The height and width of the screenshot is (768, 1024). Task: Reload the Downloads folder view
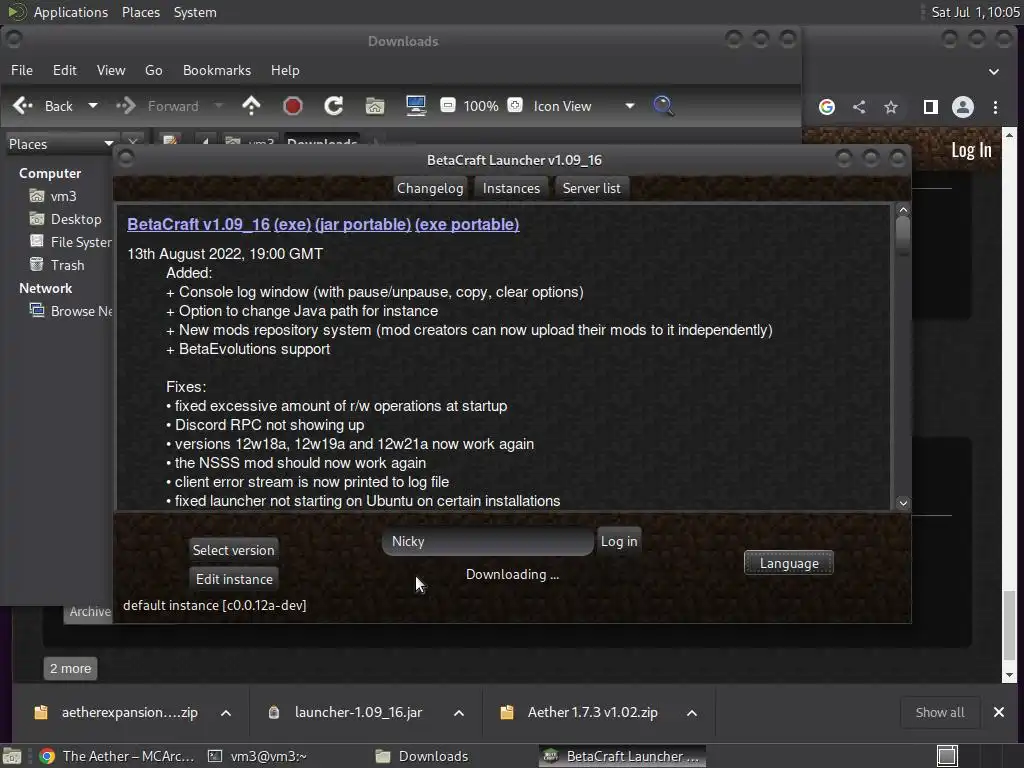point(334,106)
